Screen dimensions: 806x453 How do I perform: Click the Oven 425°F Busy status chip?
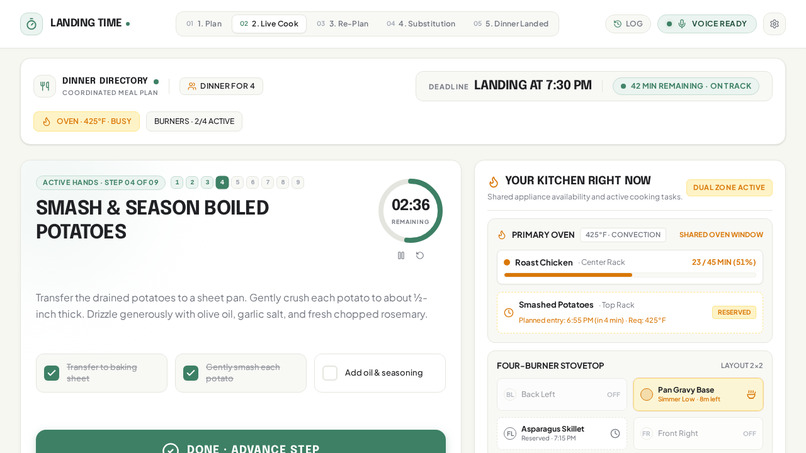[x=86, y=121]
